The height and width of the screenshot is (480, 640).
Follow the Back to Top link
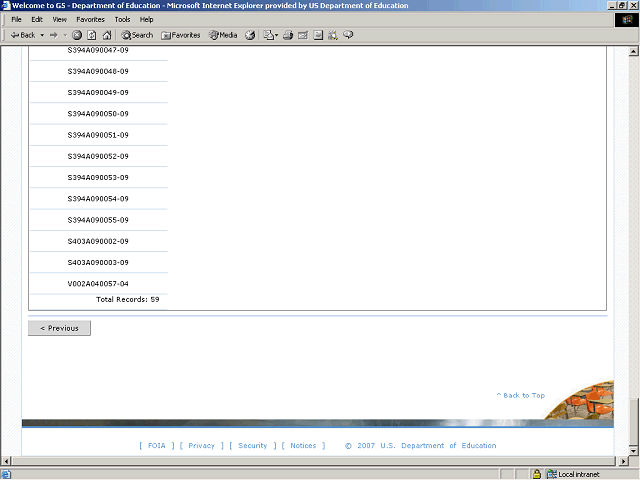521,395
